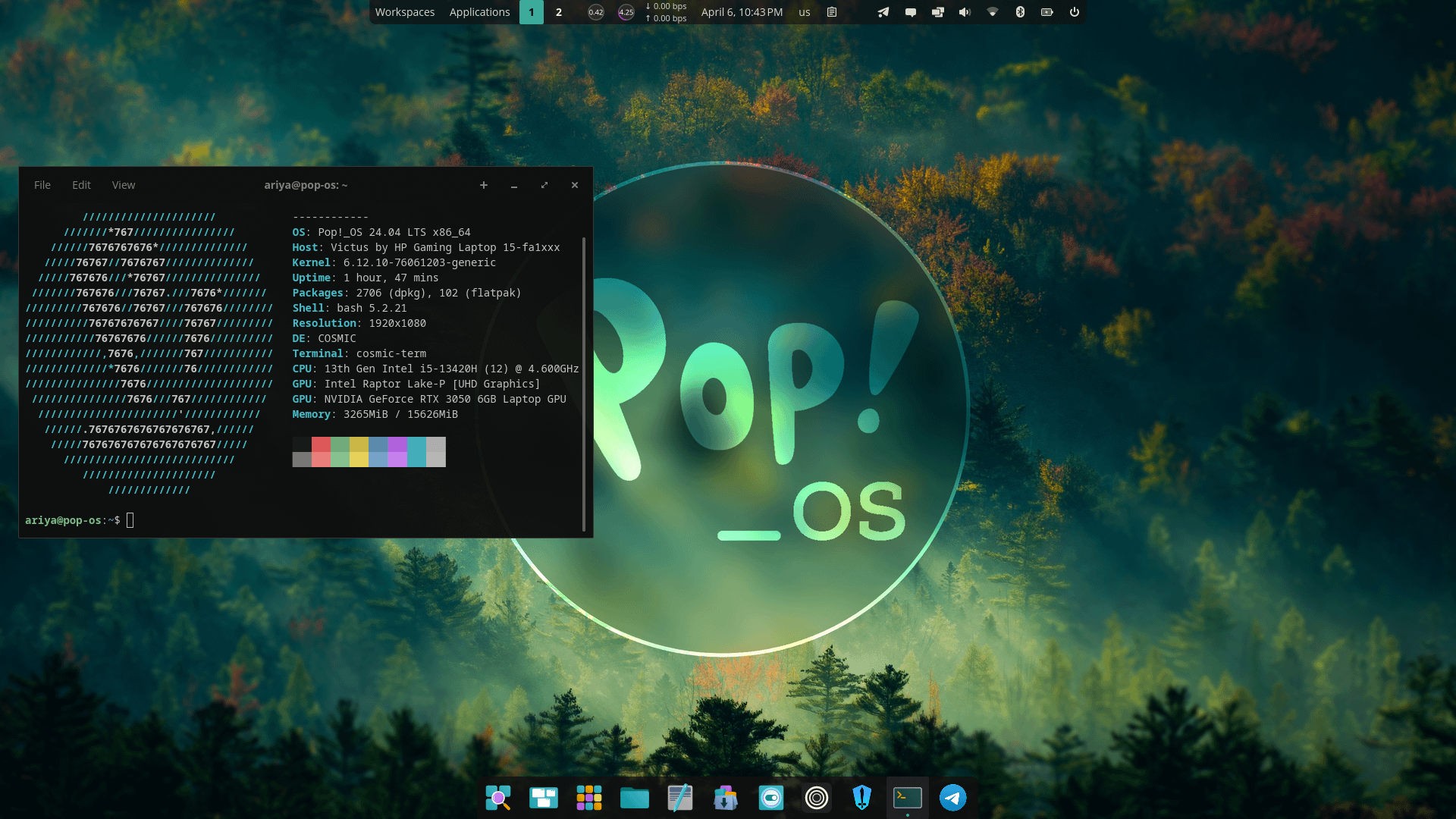Click the purple swatch in terminal palette

pyautogui.click(x=397, y=452)
